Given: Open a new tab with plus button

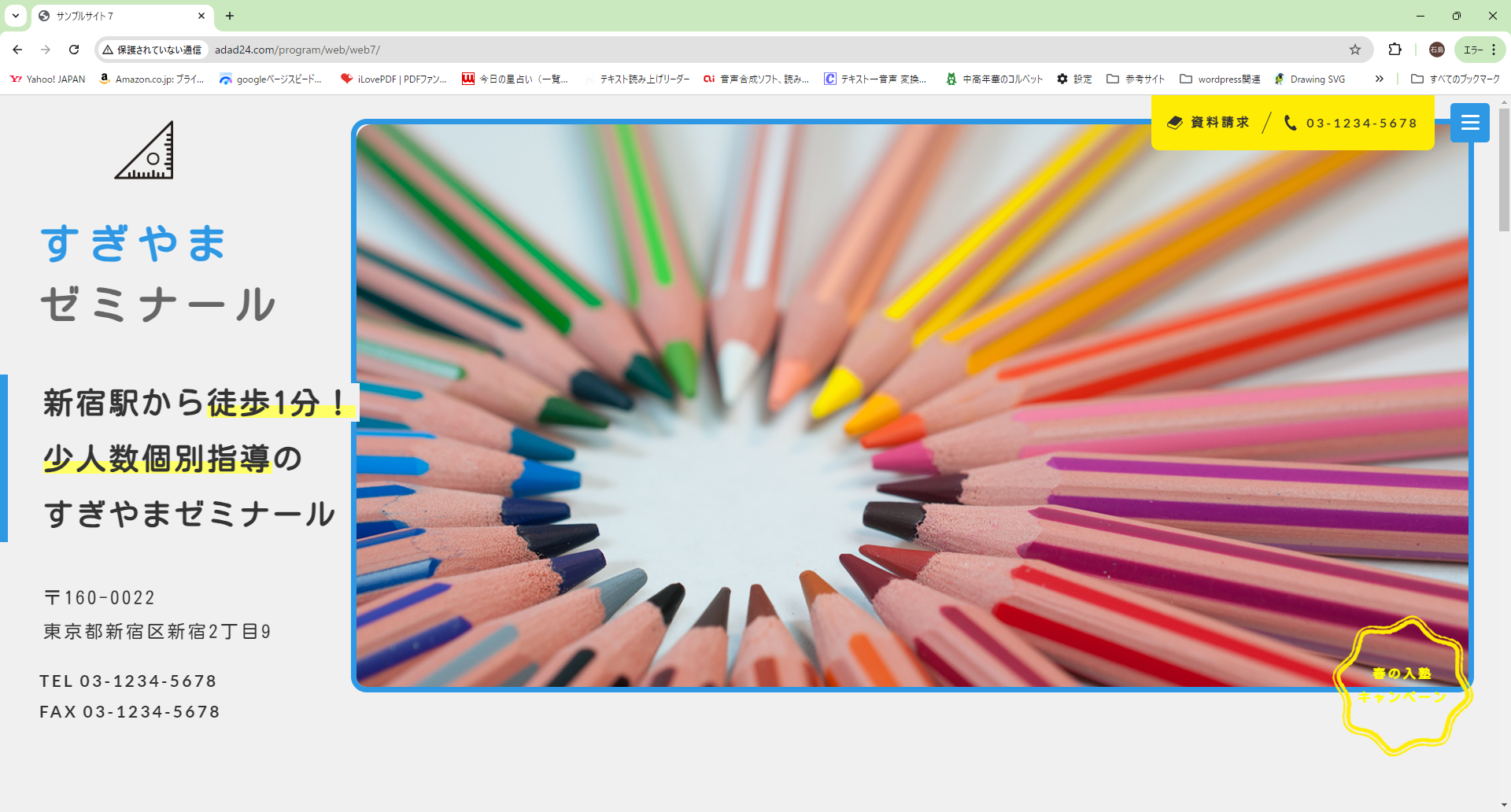Looking at the screenshot, I should 230,16.
